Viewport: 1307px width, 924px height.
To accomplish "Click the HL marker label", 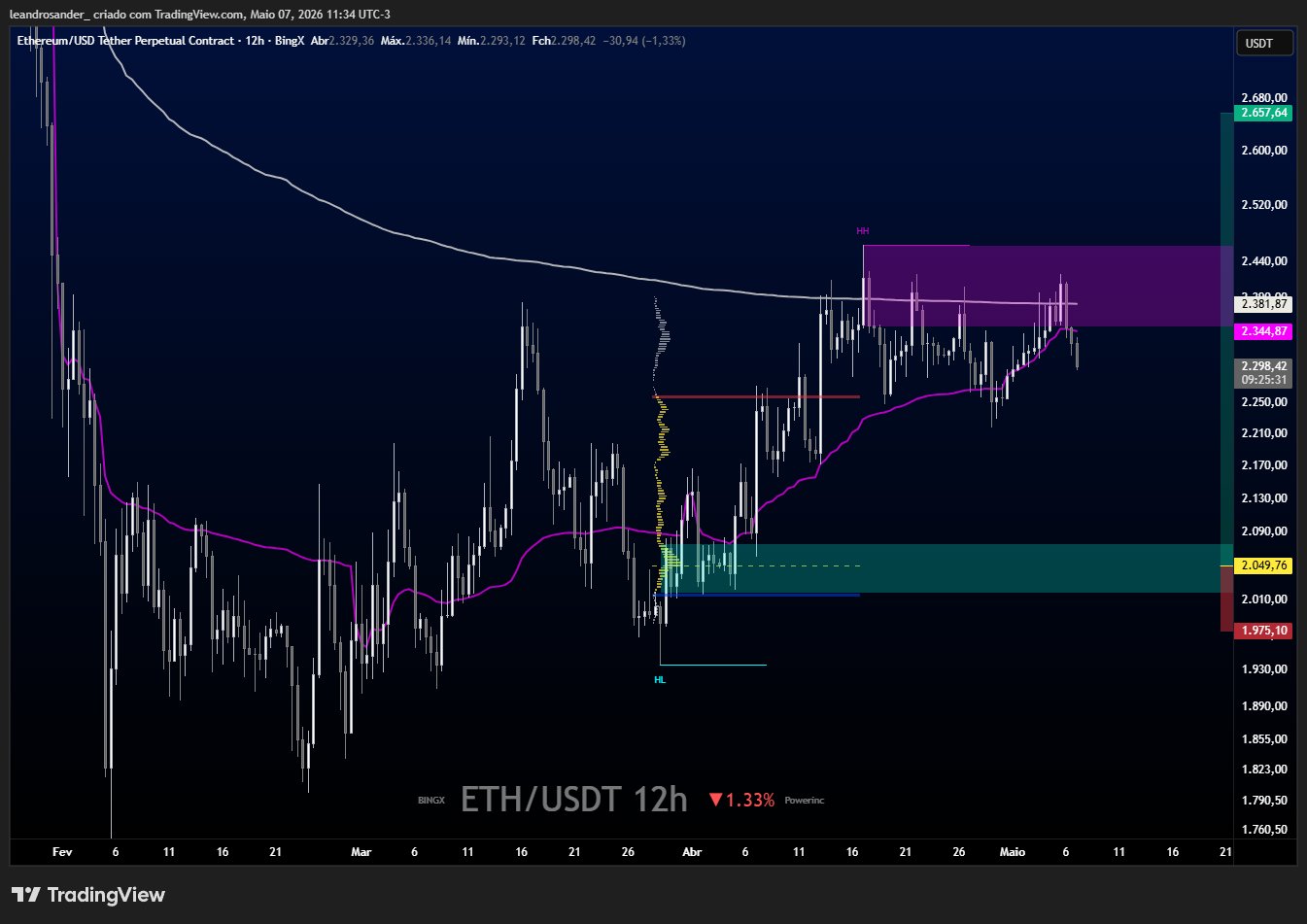I will tap(660, 680).
